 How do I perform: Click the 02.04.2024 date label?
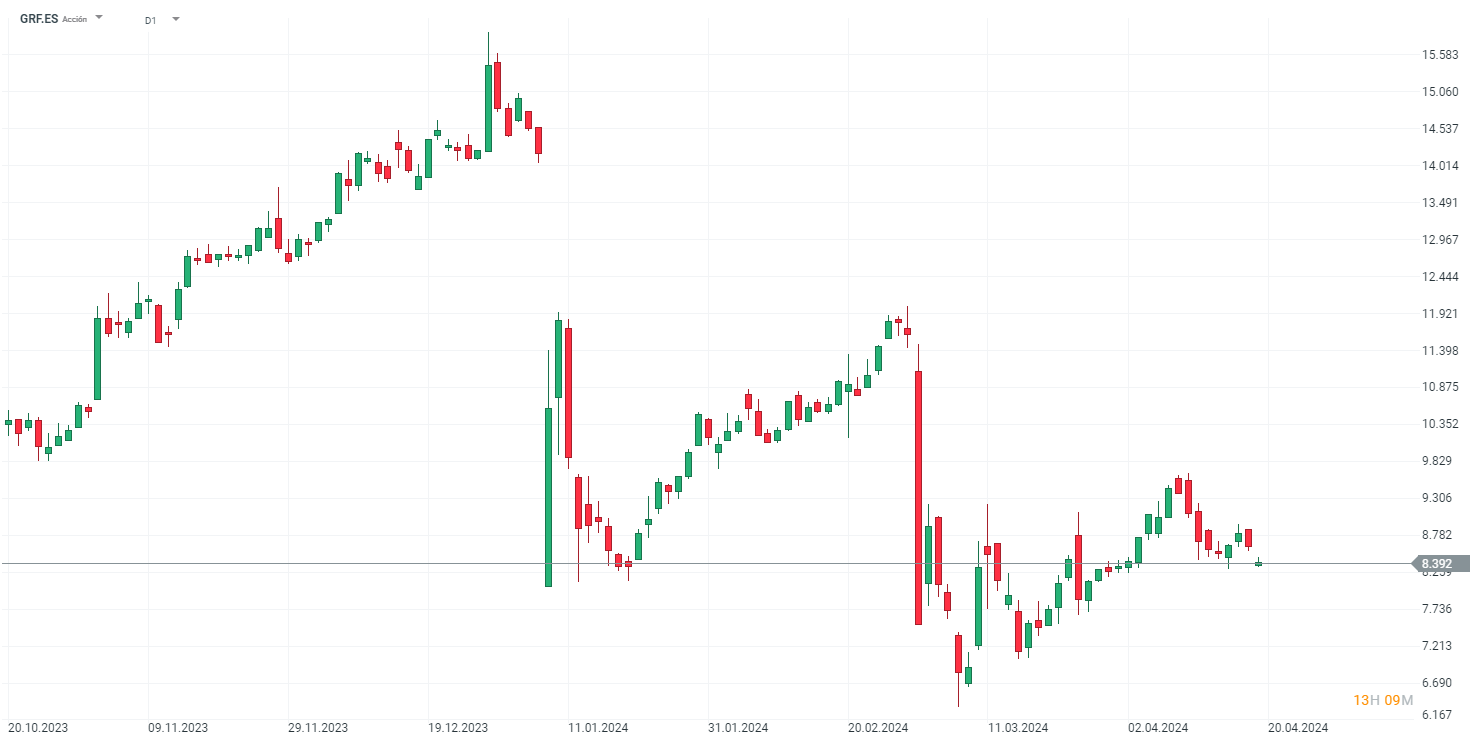tap(1158, 728)
